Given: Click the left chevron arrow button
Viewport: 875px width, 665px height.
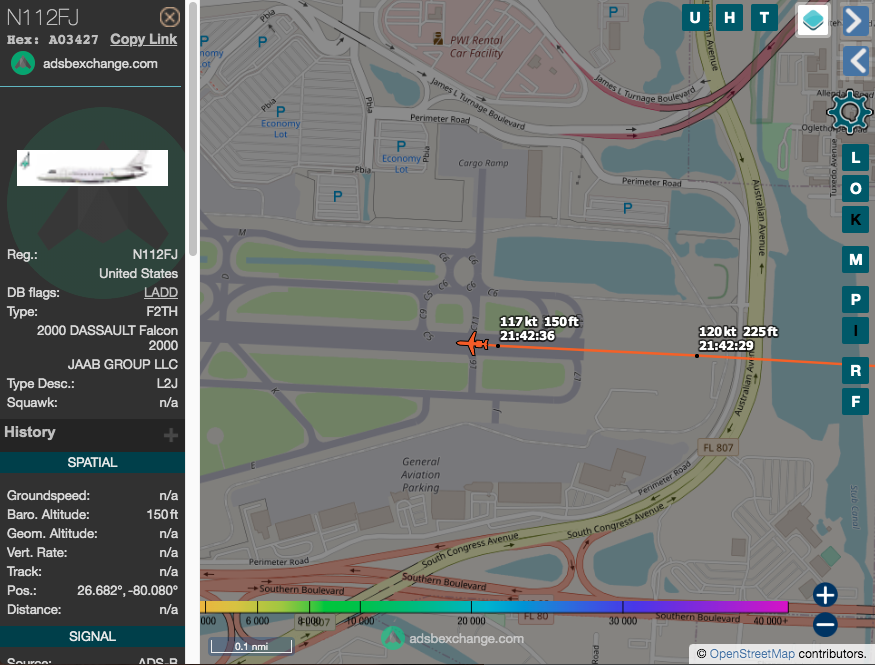Looking at the screenshot, I should point(854,60).
